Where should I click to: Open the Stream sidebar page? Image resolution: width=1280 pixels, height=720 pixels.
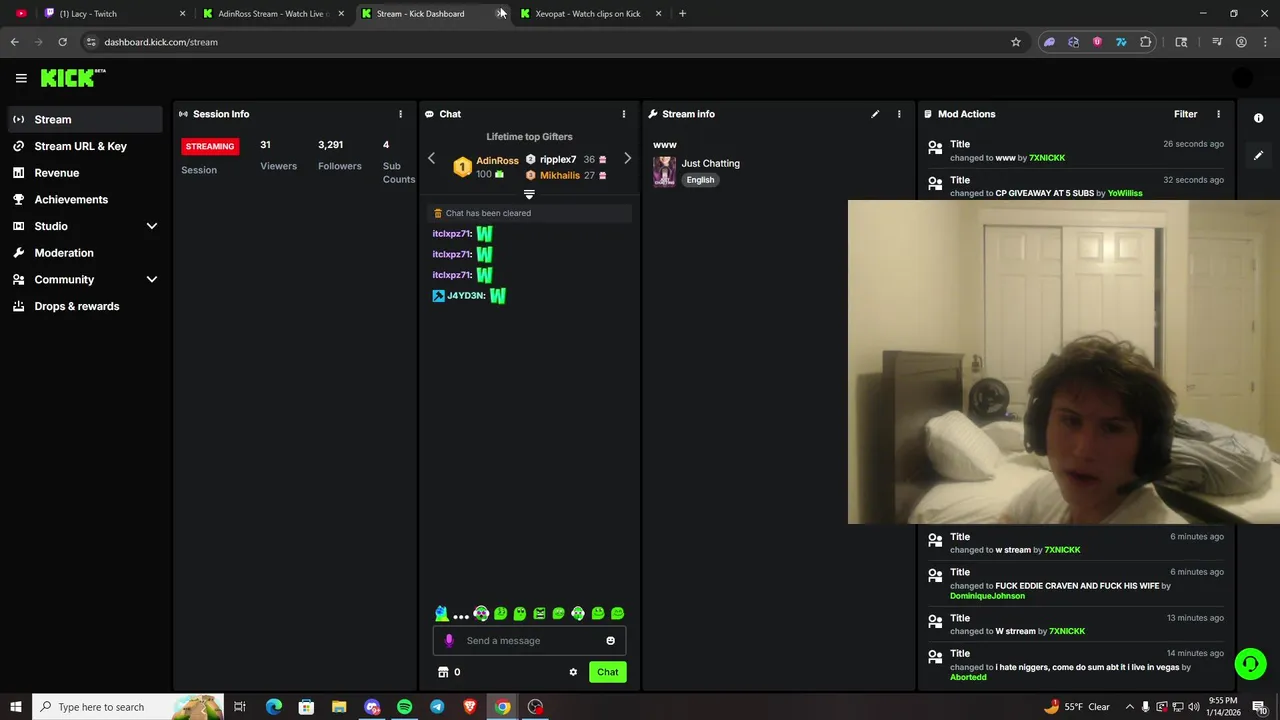click(85, 119)
